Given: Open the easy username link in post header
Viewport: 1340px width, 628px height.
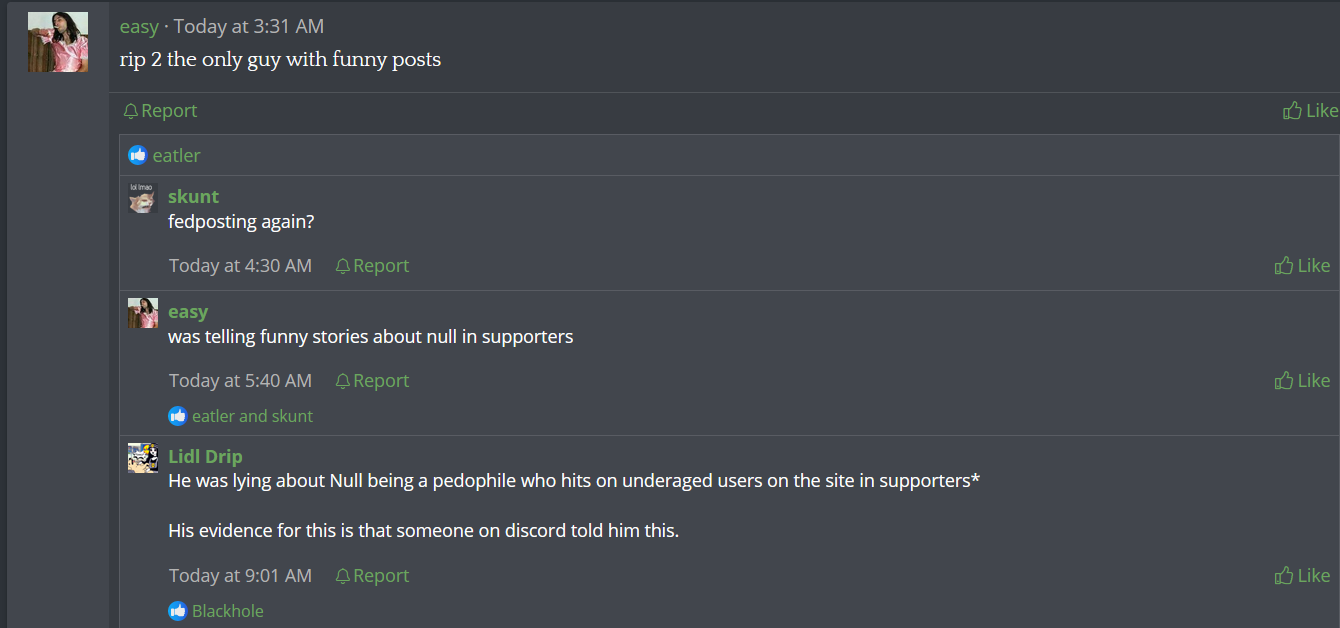Looking at the screenshot, I should coord(139,26).
